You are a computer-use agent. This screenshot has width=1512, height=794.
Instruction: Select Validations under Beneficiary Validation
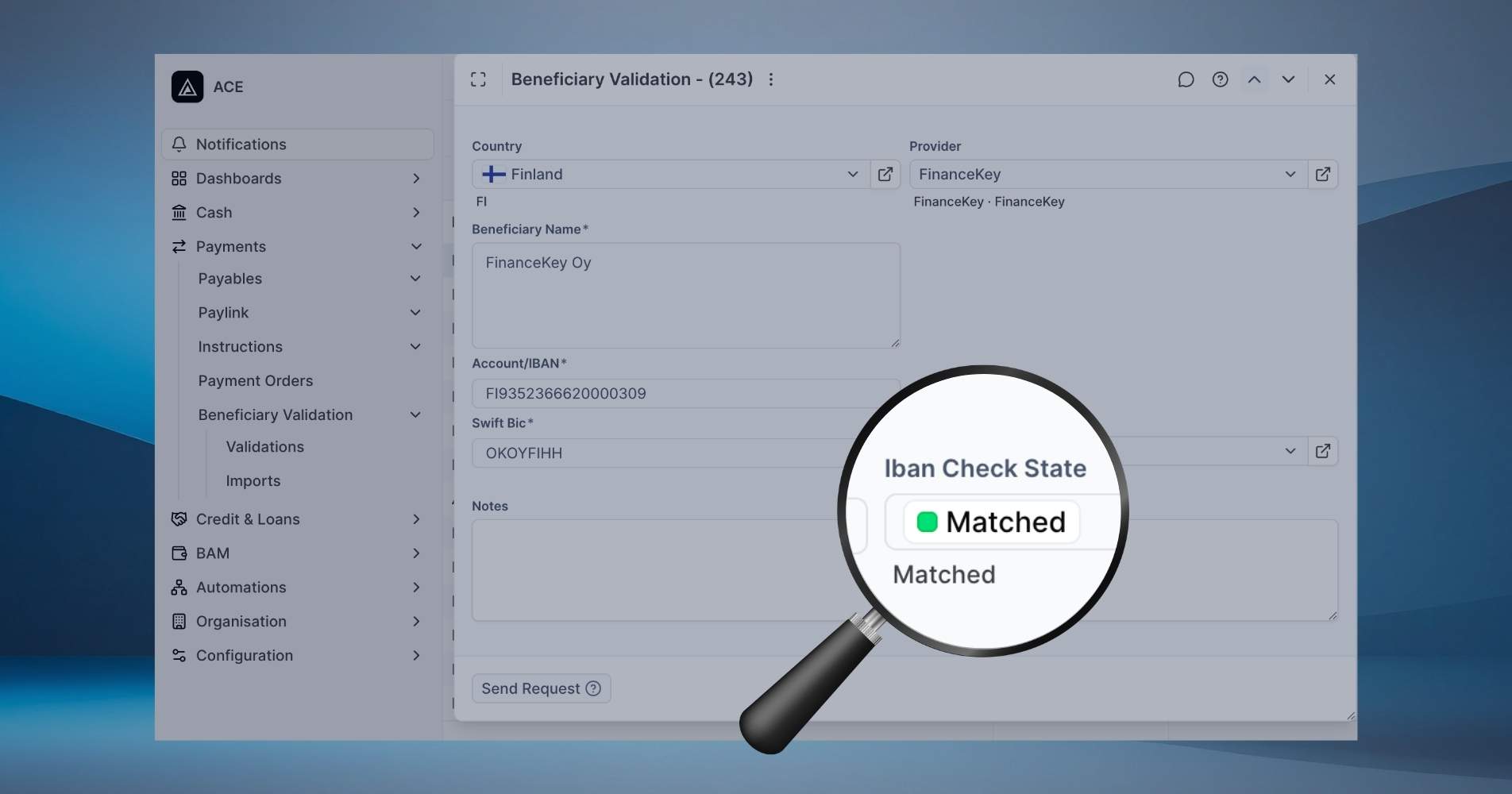coord(264,446)
